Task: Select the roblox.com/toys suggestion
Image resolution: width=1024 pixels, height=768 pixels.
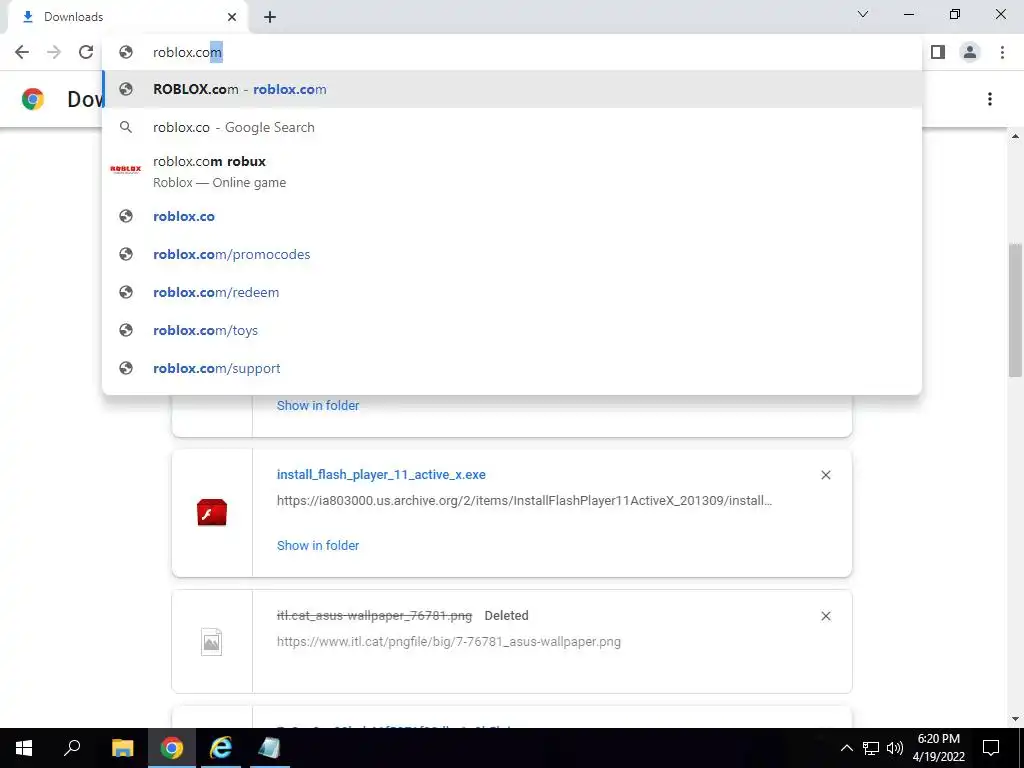Action: [513, 330]
